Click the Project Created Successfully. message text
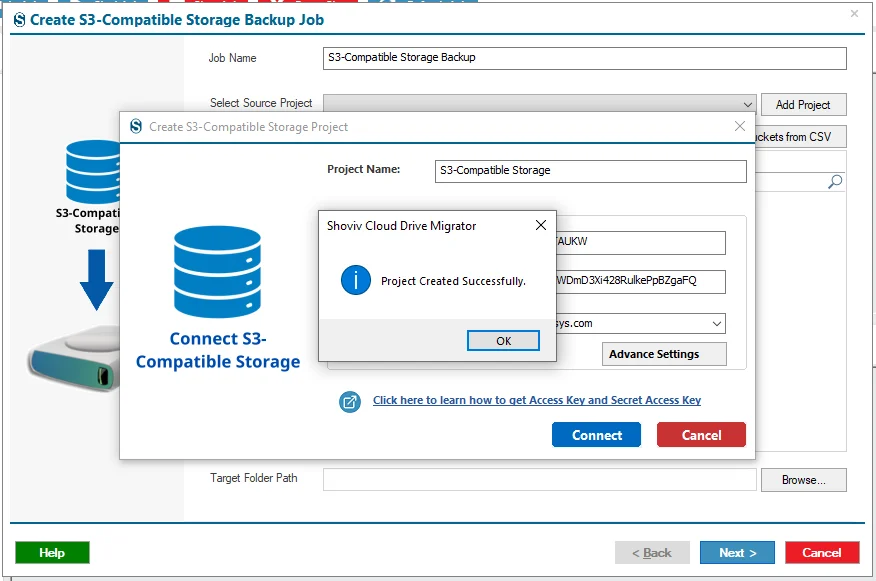876x581 pixels. pos(453,281)
